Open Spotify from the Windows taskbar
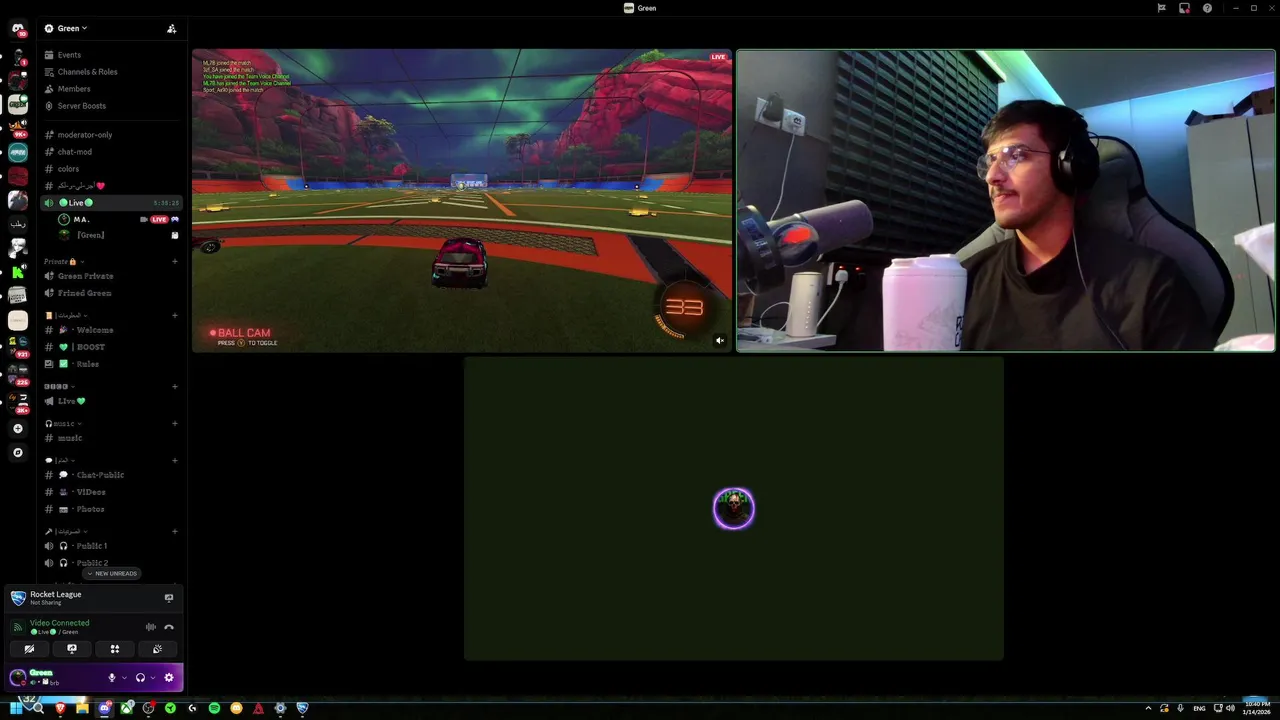Viewport: 1280px width, 720px height. [214, 708]
